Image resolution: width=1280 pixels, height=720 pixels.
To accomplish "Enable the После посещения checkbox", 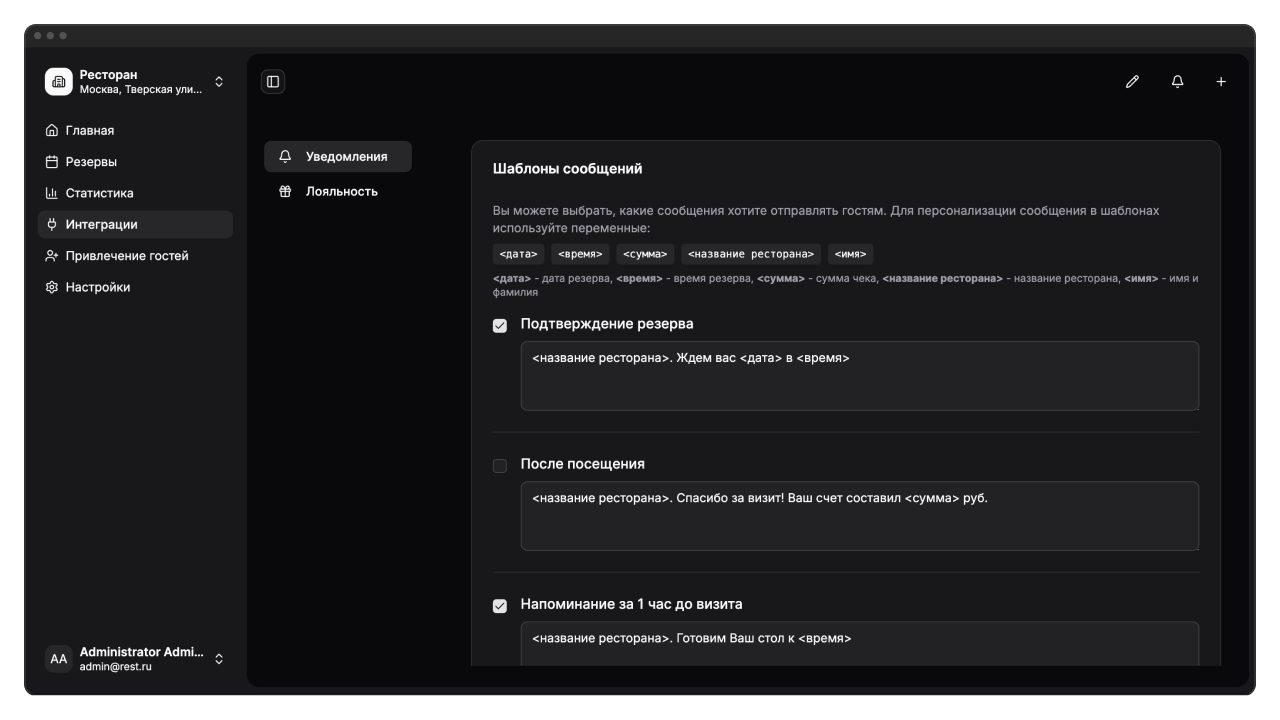I will point(500,466).
